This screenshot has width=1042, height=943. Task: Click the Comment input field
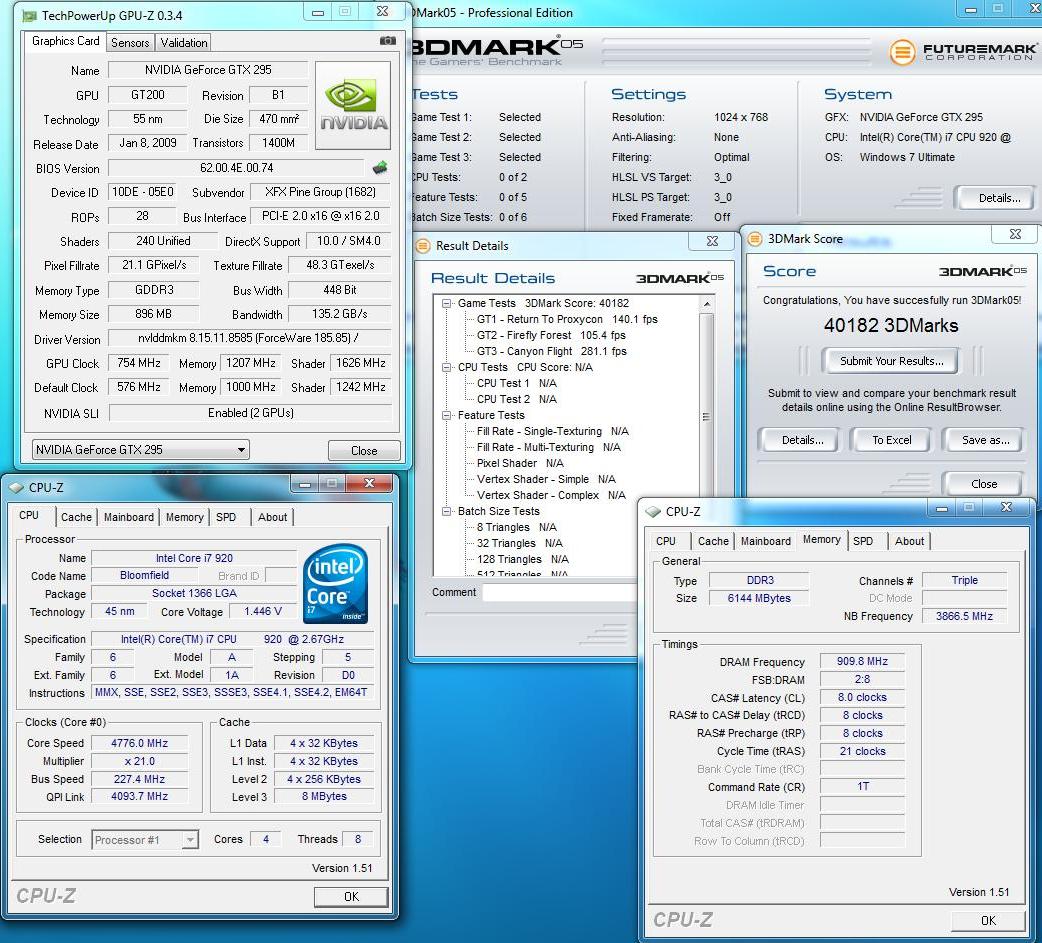(x=560, y=592)
